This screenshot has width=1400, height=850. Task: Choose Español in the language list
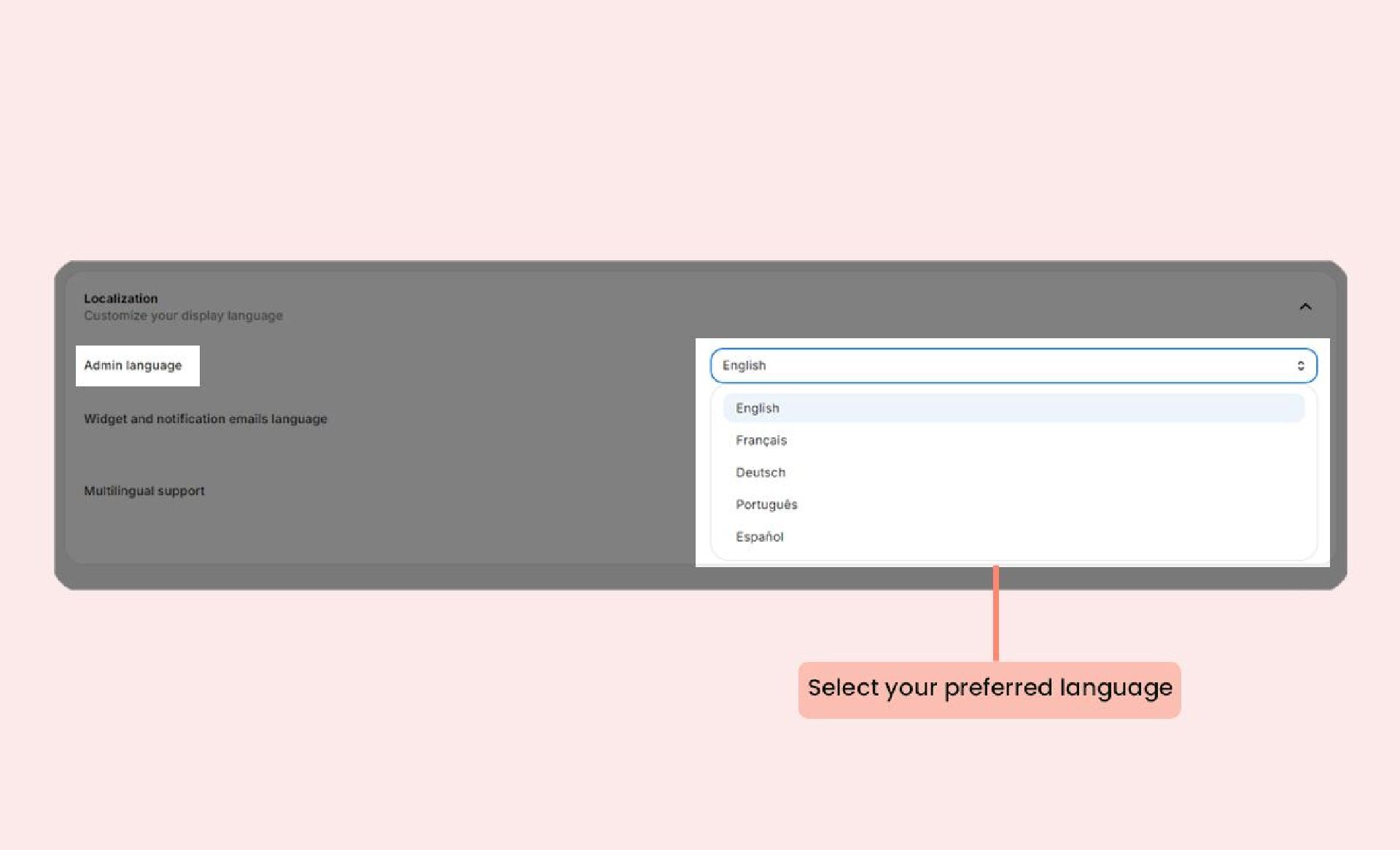point(759,537)
